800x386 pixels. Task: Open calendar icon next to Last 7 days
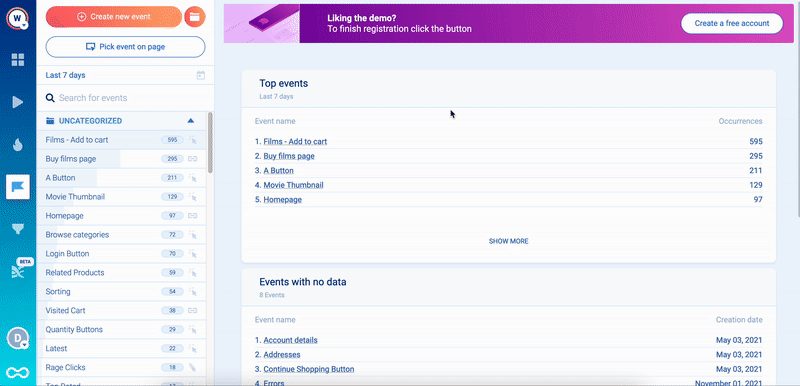click(x=201, y=75)
